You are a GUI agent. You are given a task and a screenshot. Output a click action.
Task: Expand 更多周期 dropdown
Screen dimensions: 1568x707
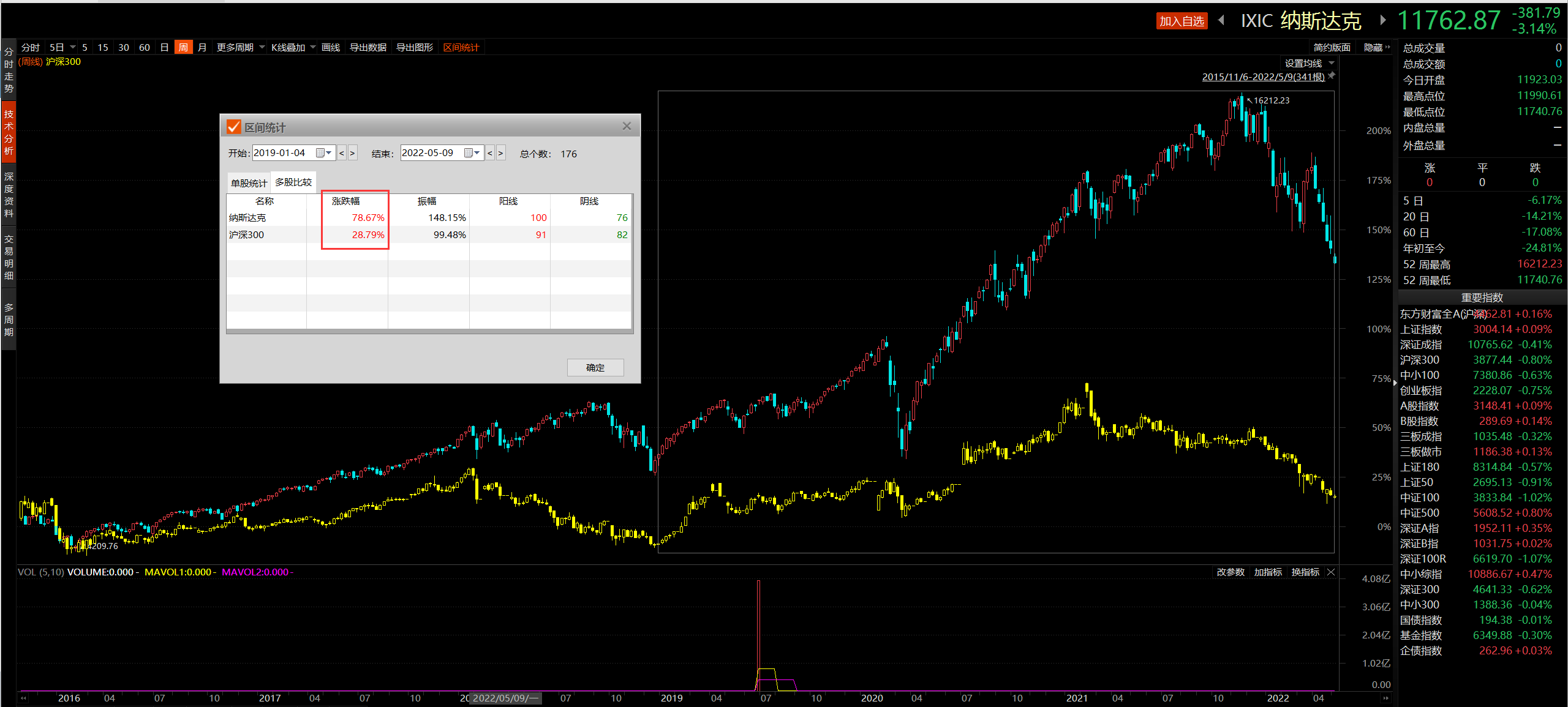tap(240, 47)
